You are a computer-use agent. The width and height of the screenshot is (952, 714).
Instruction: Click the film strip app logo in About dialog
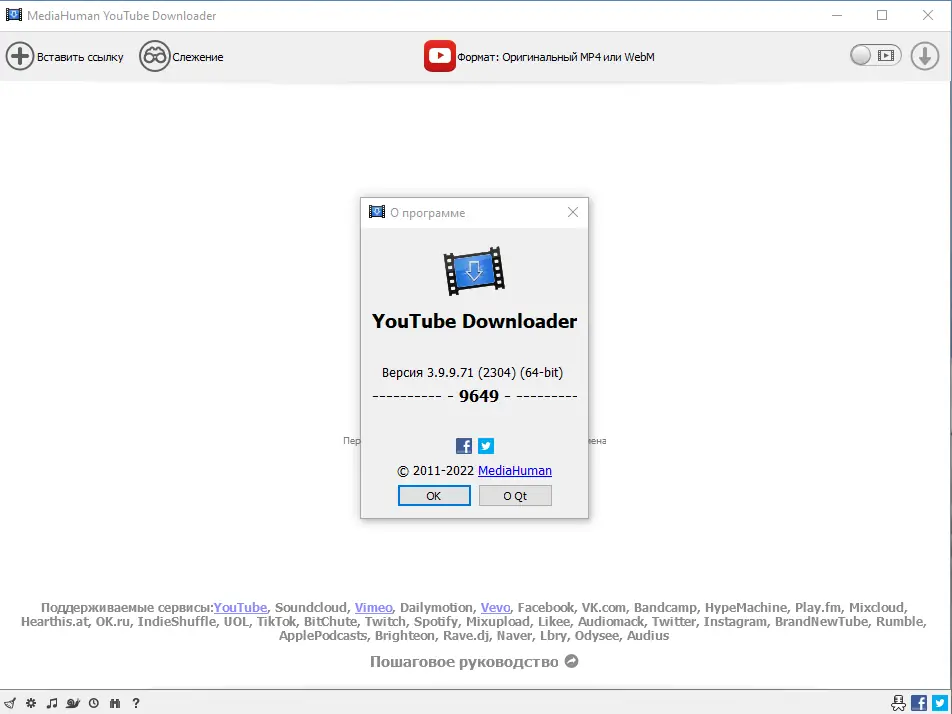(x=474, y=271)
